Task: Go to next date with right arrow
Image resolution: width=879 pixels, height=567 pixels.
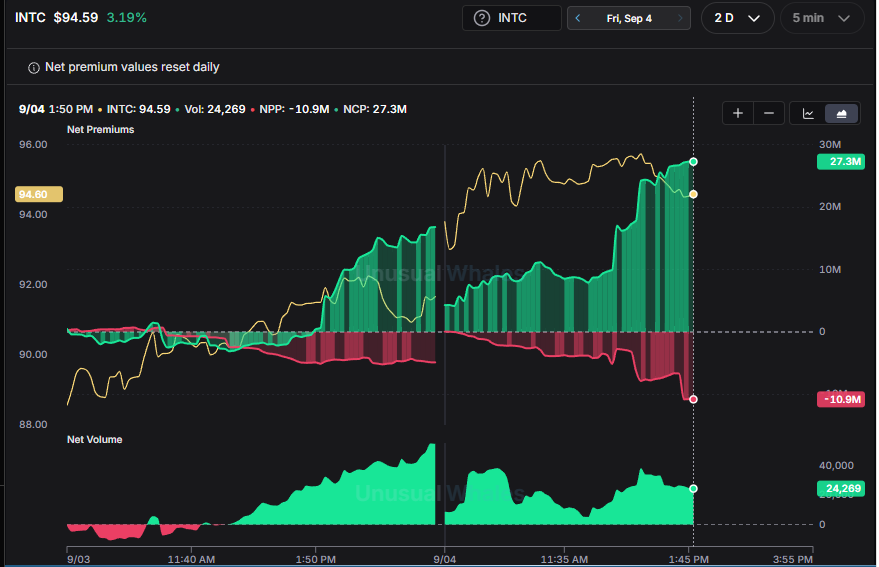Action: [x=680, y=18]
